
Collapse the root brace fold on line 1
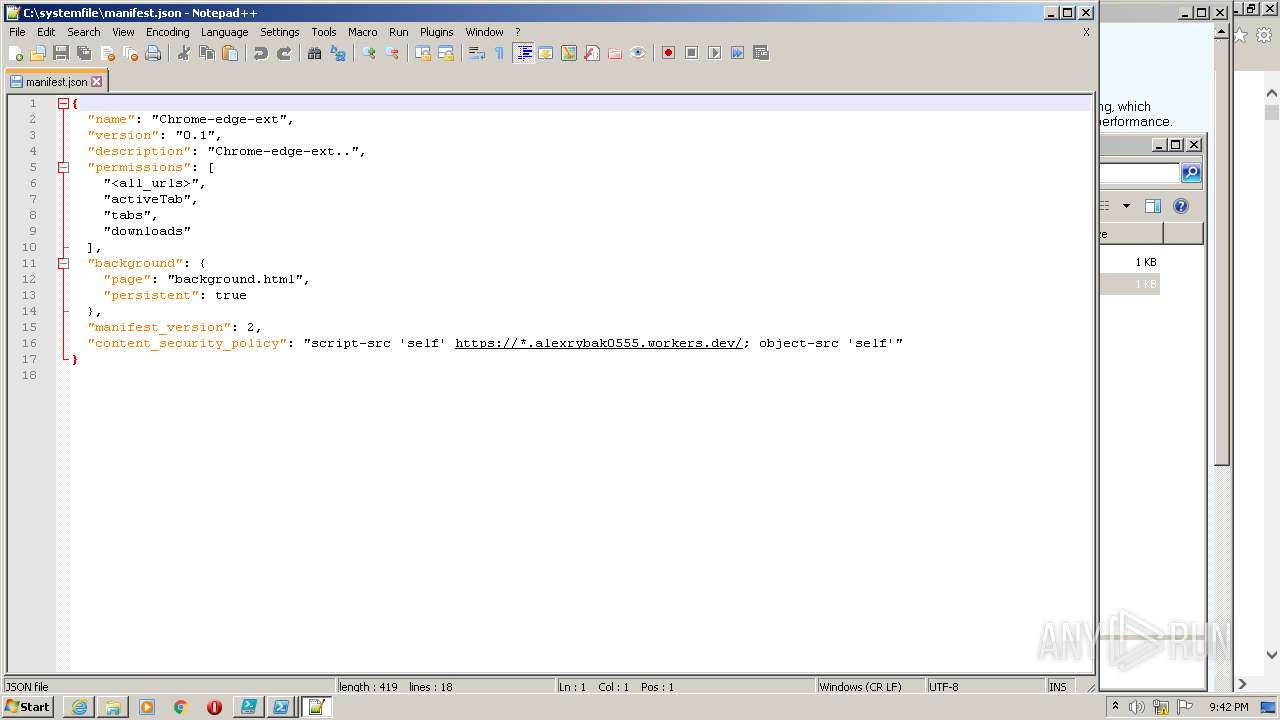point(63,103)
